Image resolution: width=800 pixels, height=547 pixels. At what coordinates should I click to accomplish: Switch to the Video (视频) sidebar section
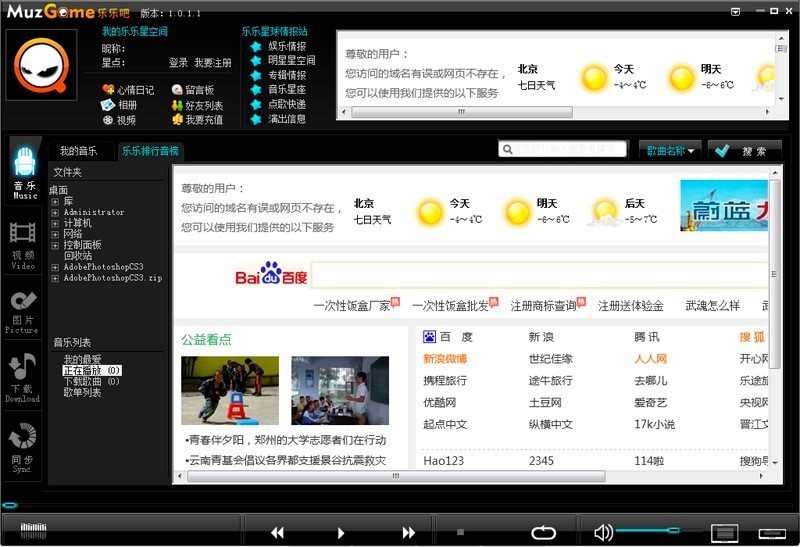point(24,243)
